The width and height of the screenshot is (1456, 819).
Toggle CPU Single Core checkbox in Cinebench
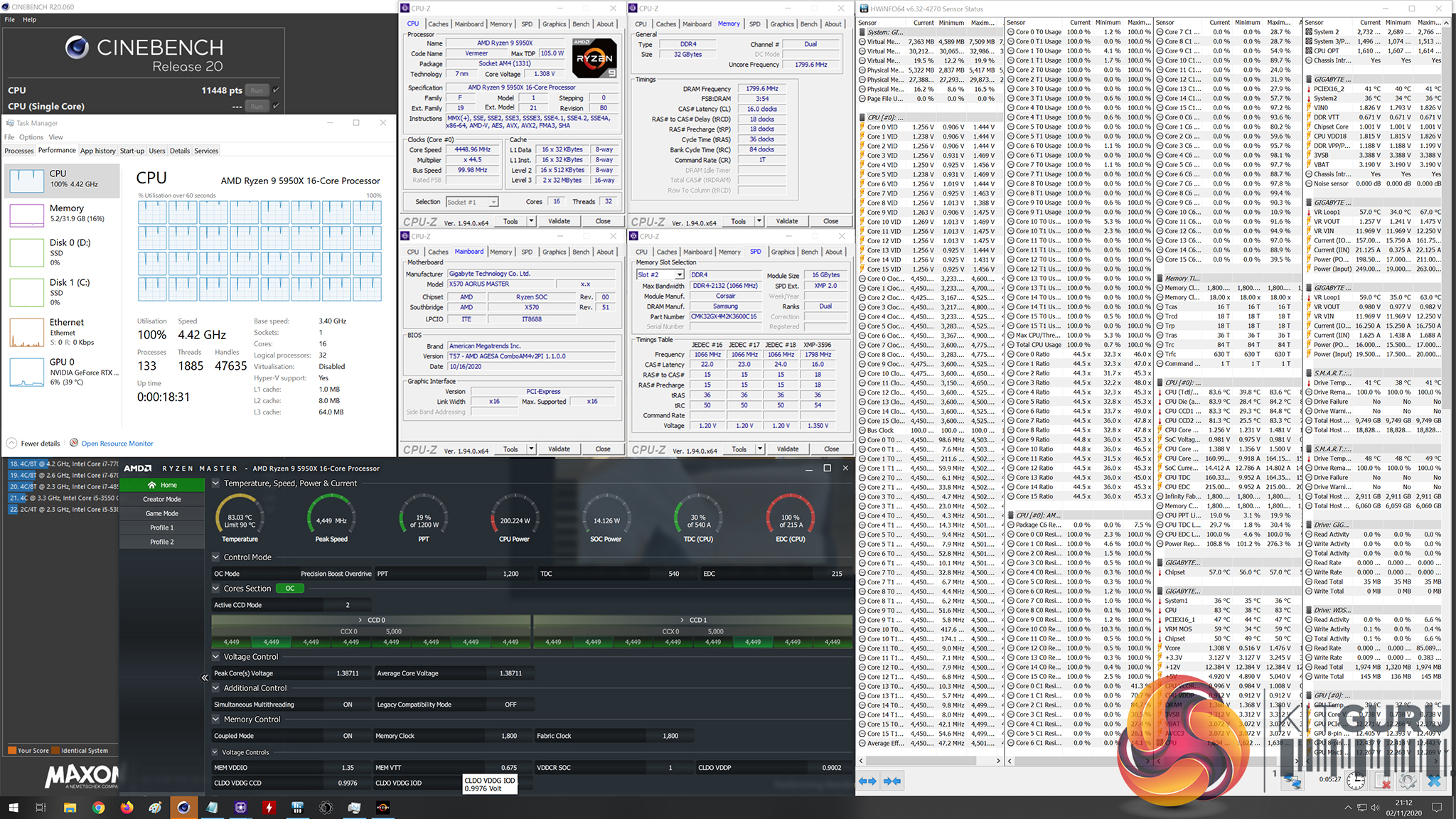pyautogui.click(x=276, y=106)
